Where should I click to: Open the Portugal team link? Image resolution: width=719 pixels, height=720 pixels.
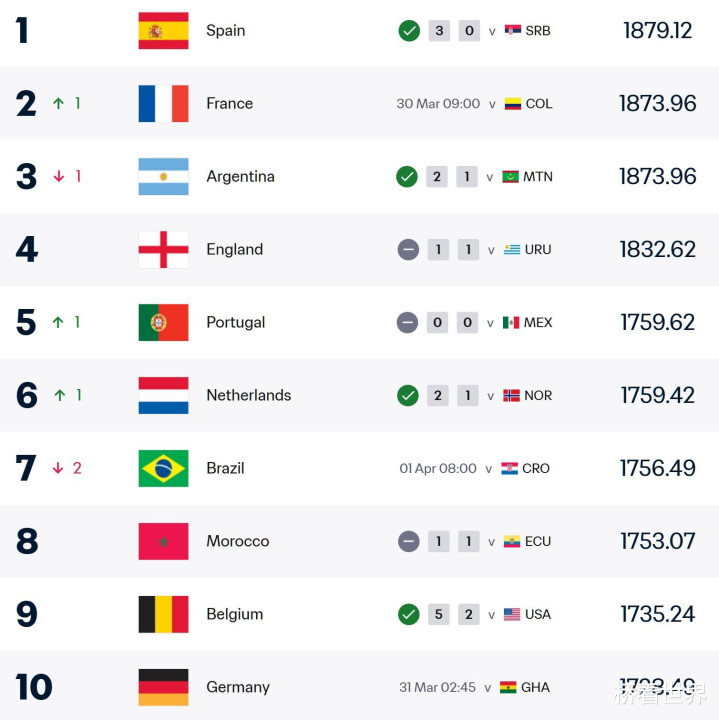[x=236, y=322]
